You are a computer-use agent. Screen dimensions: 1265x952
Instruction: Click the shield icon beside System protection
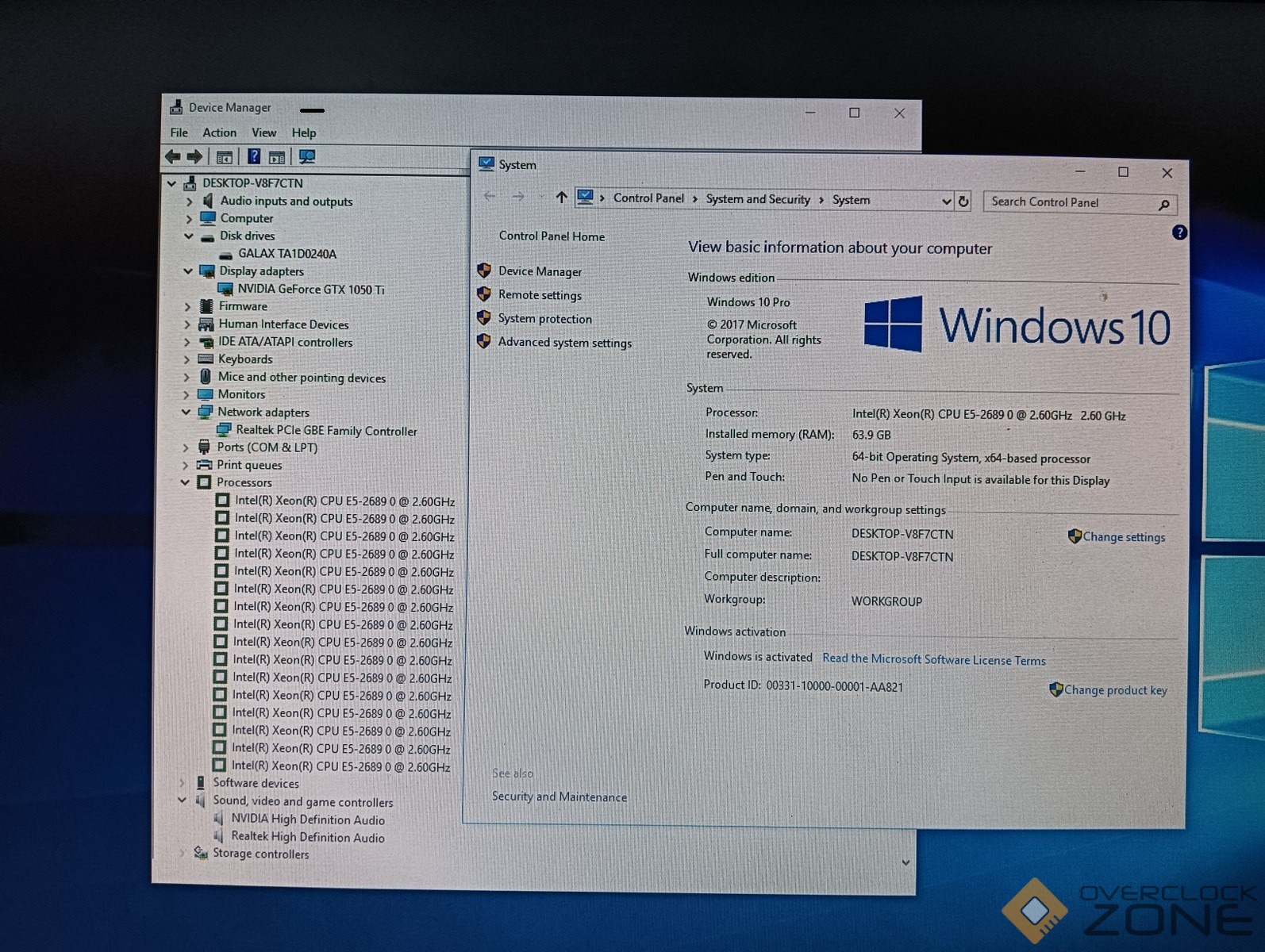(484, 318)
